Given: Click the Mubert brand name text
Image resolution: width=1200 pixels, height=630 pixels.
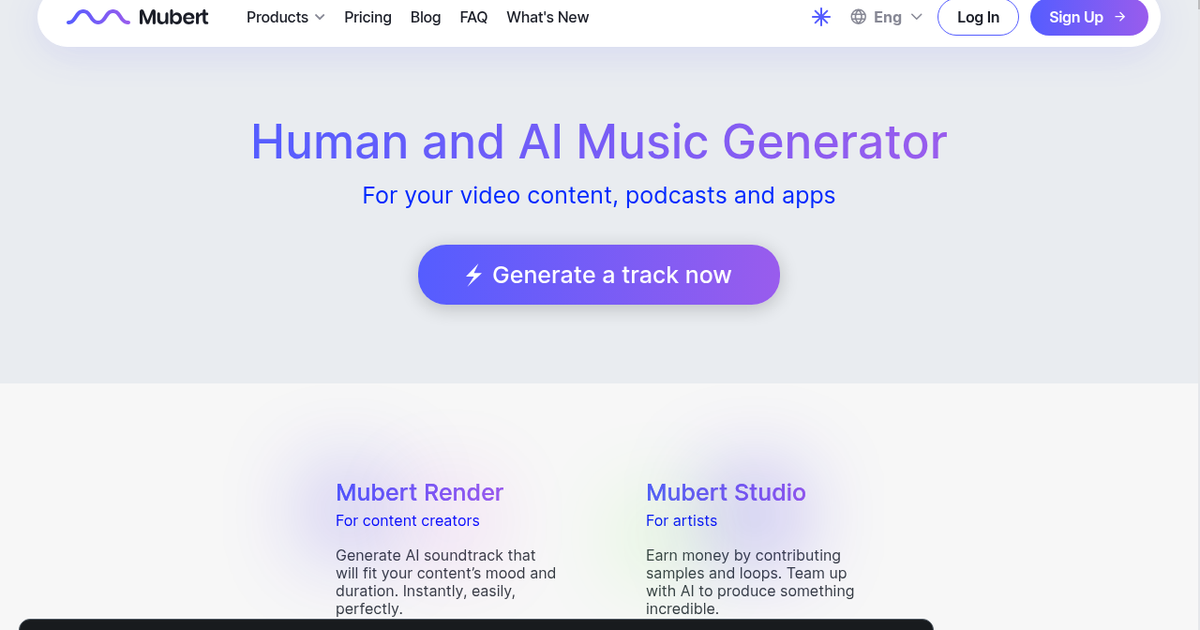Looking at the screenshot, I should coord(174,17).
